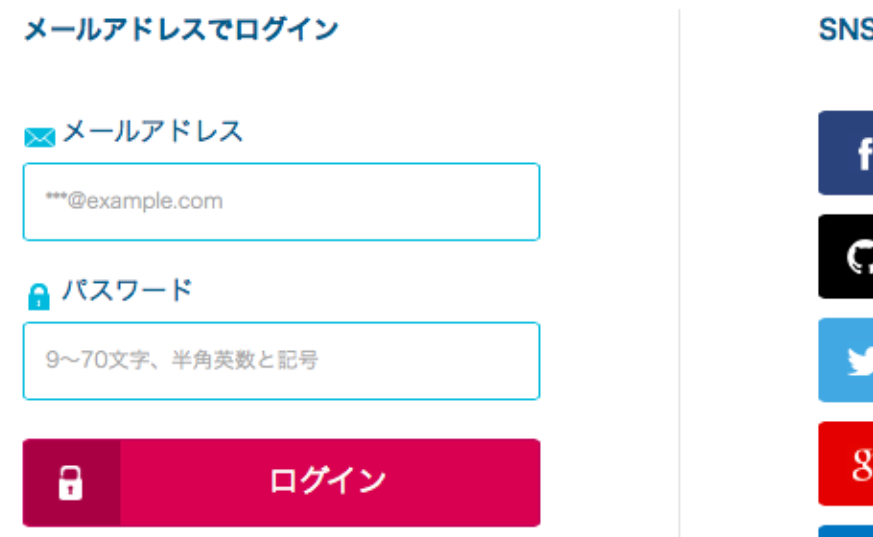Click the メールアドレス field label
Viewport: 873px width, 537px height.
click(x=153, y=132)
